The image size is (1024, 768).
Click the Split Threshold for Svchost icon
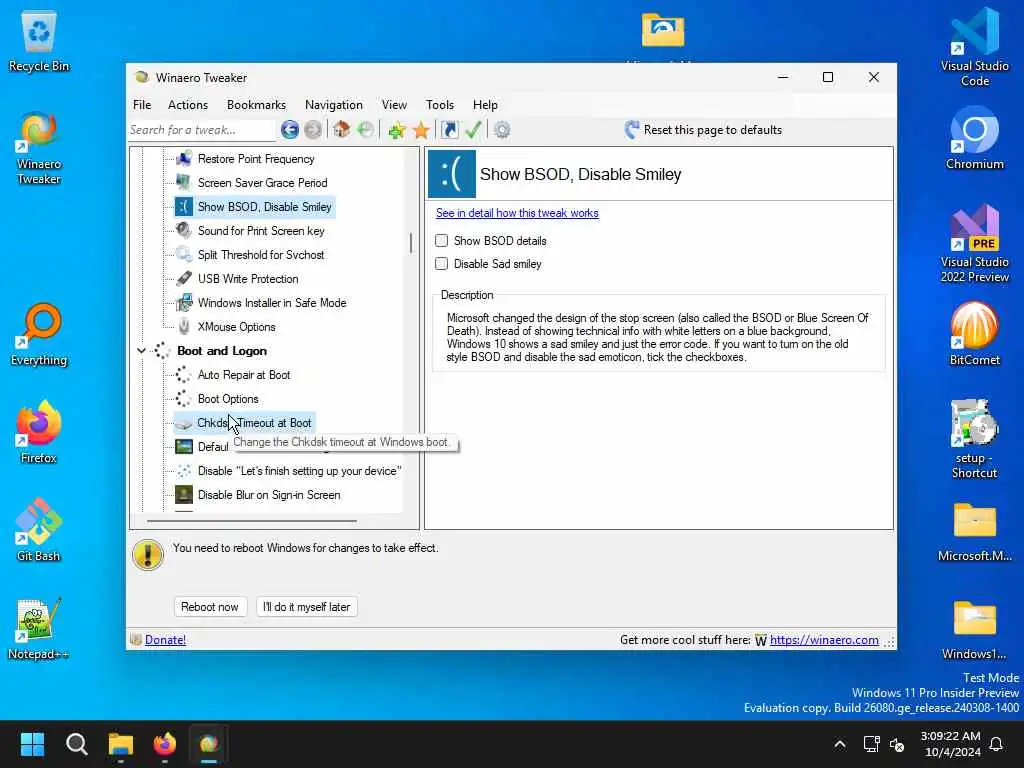tap(184, 255)
